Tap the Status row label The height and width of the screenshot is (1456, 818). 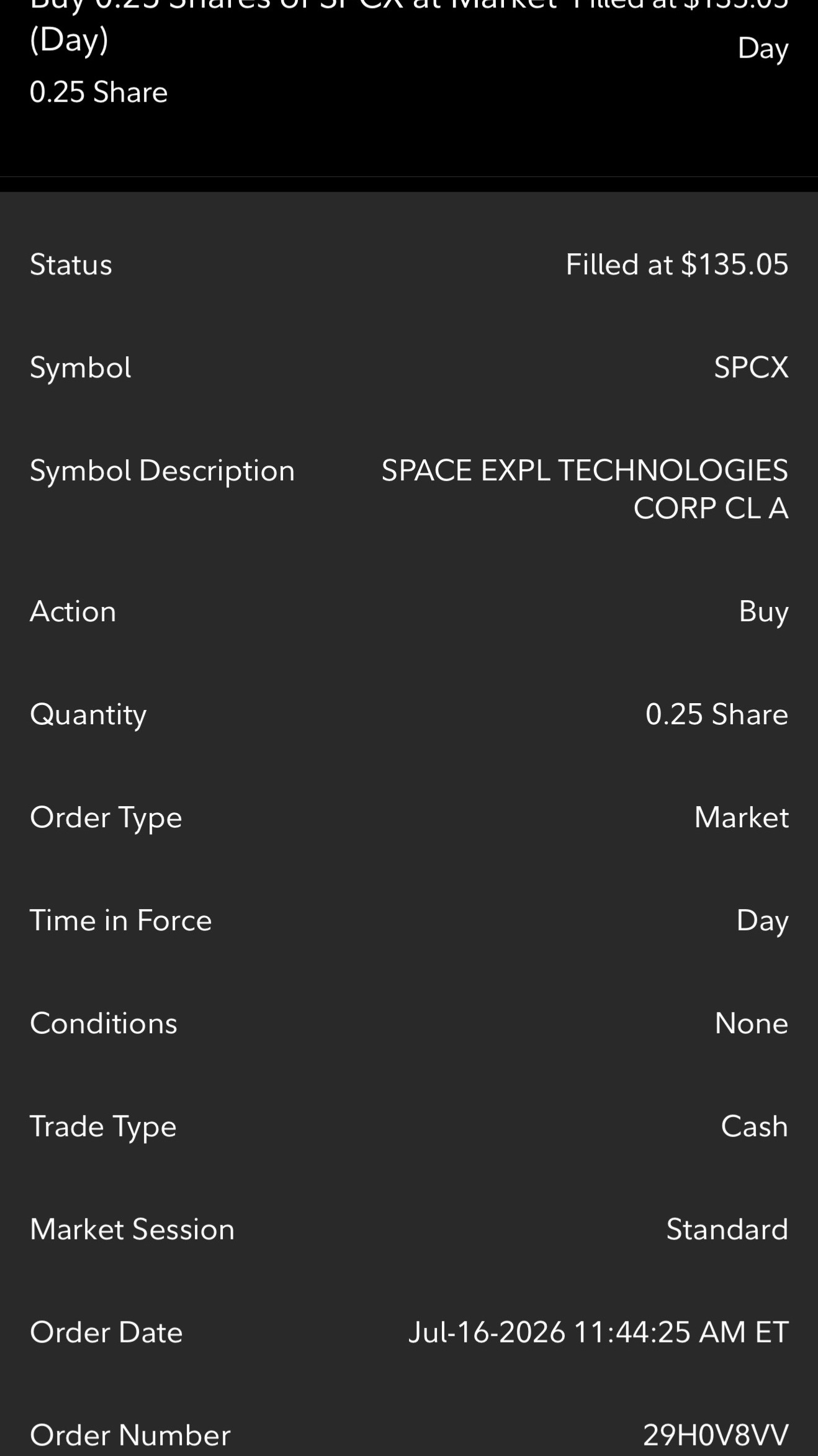71,264
